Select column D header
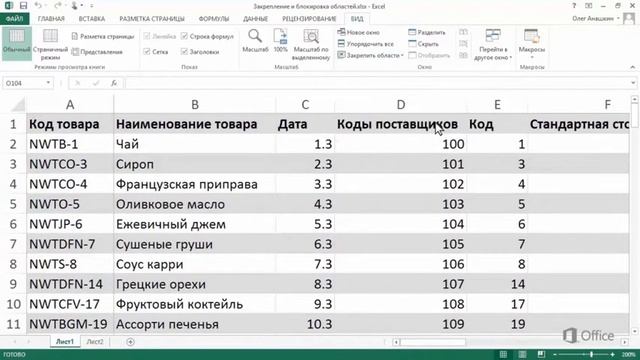This screenshot has width=640, height=360. point(401,105)
